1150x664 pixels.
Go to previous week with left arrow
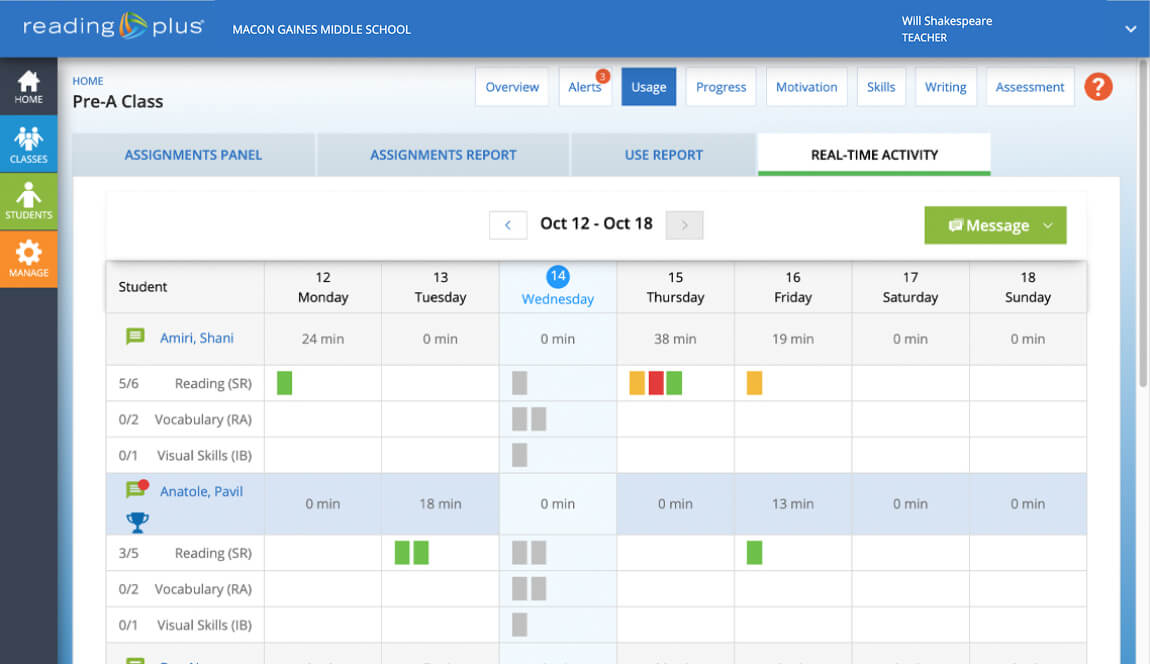click(508, 225)
